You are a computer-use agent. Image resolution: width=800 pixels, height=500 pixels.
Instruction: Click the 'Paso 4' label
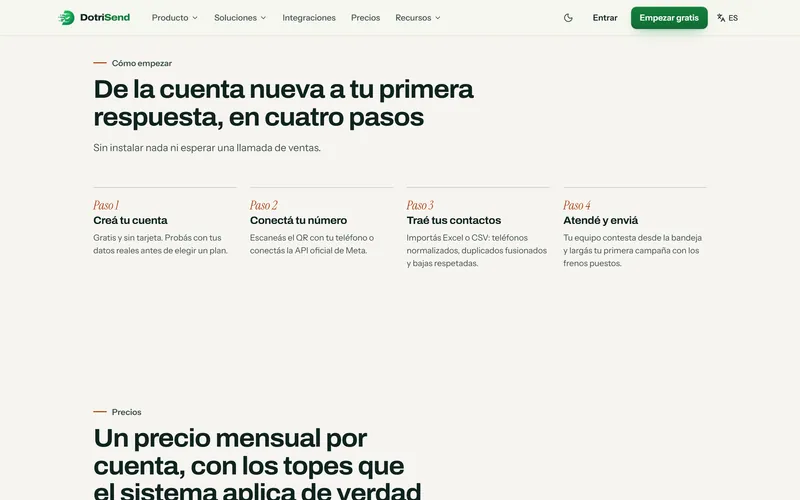[577, 205]
